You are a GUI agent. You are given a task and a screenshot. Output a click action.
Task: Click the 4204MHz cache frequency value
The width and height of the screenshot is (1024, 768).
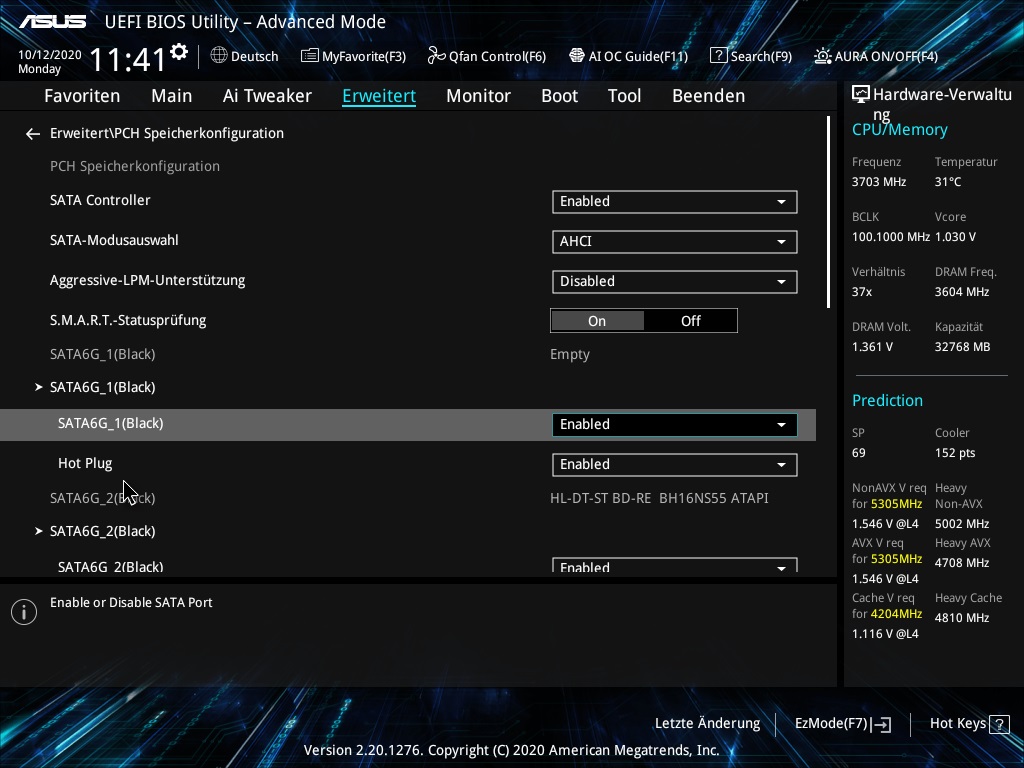[896, 614]
